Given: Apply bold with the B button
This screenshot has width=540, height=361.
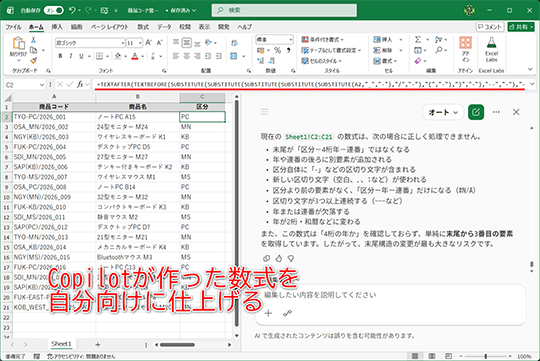Looking at the screenshot, I should [x=60, y=56].
